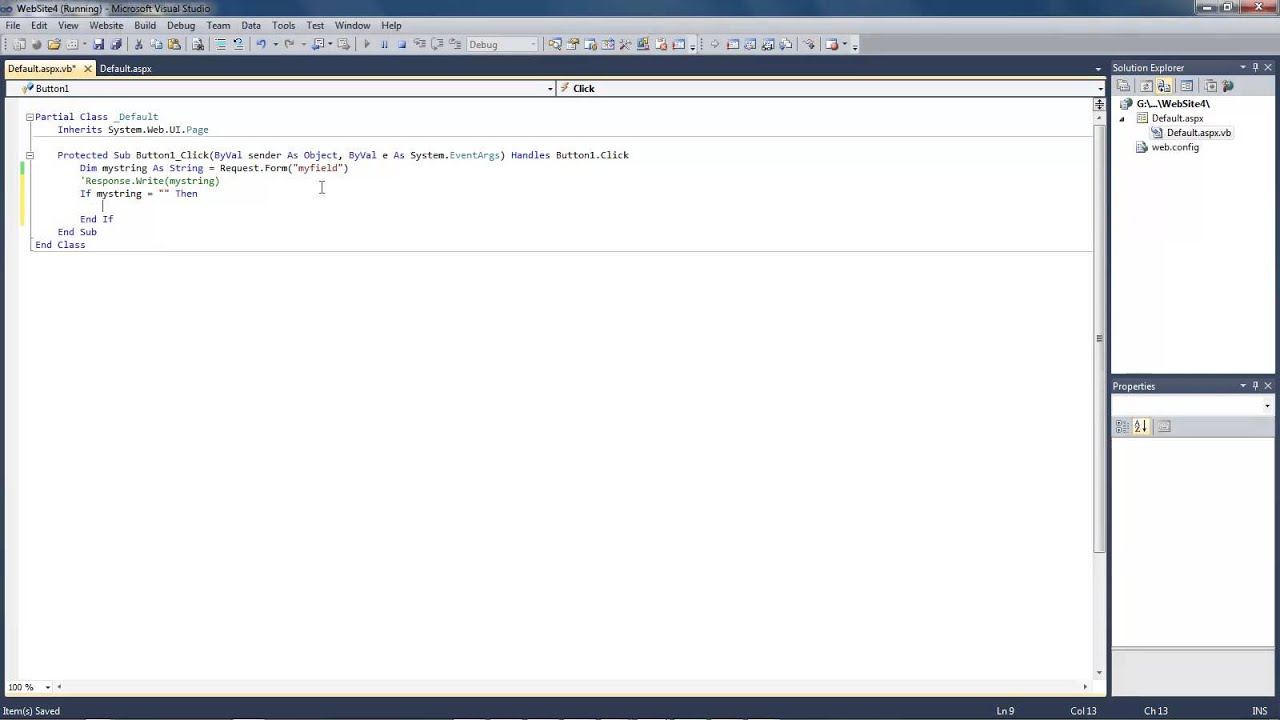Viewport: 1280px width, 720px height.
Task: Comment out the selected lines icon
Action: 220,44
